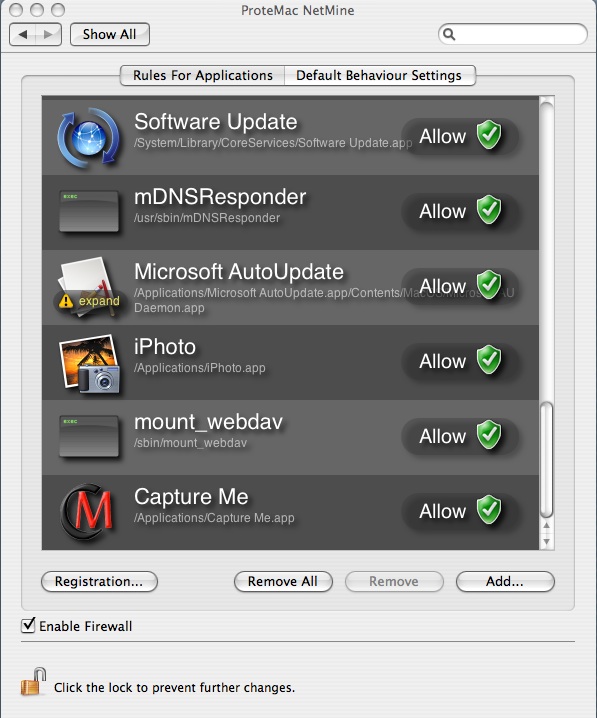
Task: Select the /usr/sbin/mDNSResponder path text
Action: (x=206, y=218)
